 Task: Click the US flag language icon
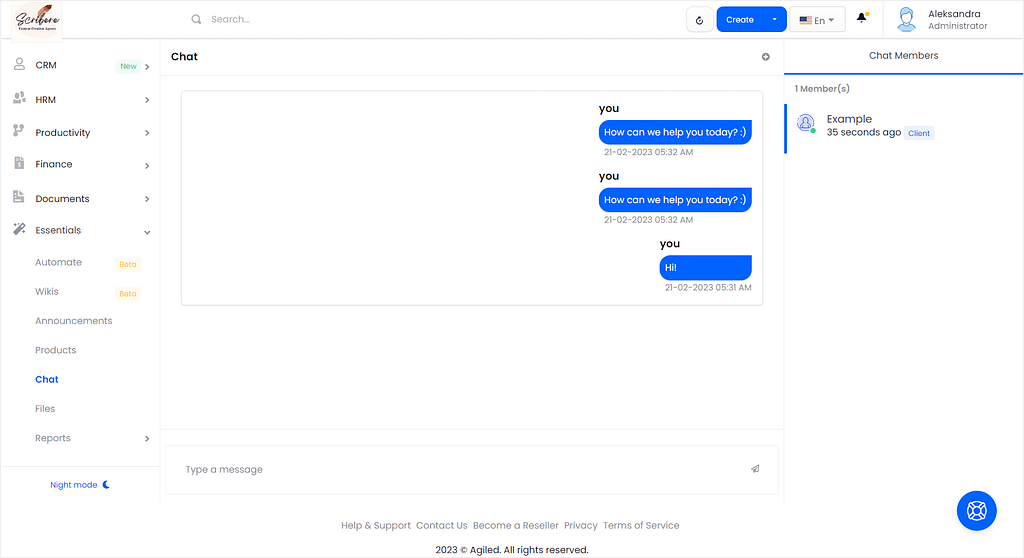click(x=805, y=20)
